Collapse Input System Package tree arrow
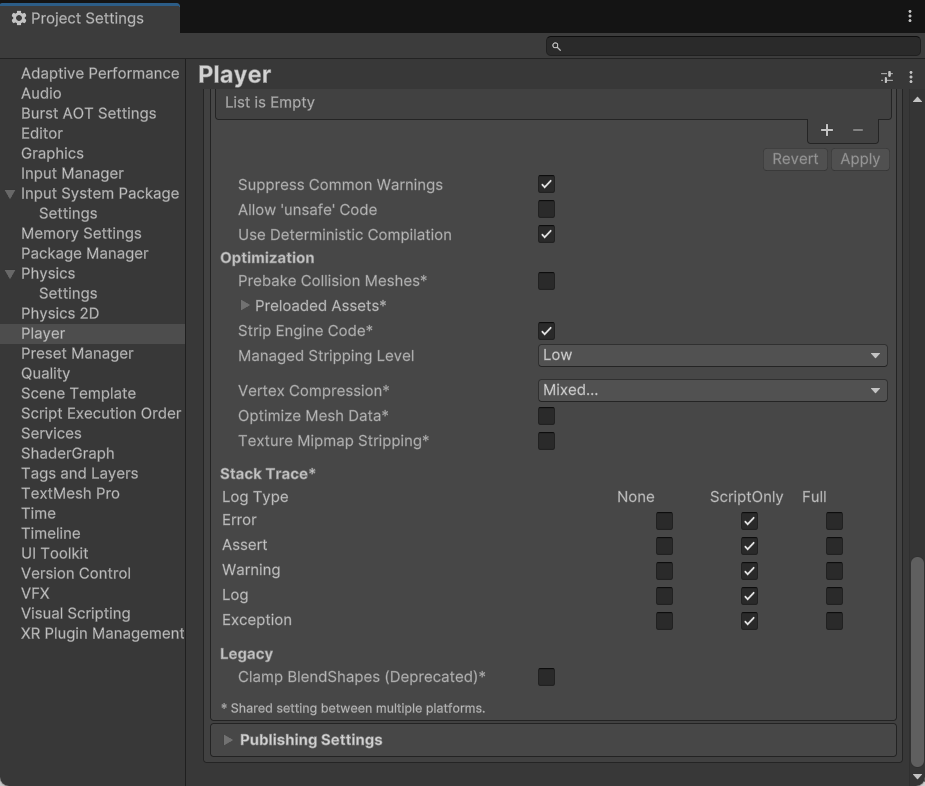 point(10,194)
